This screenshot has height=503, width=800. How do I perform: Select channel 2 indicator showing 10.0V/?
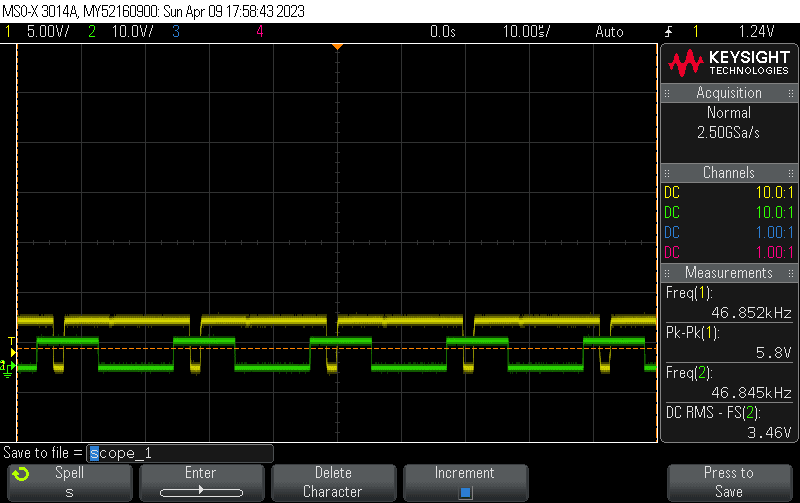120,32
